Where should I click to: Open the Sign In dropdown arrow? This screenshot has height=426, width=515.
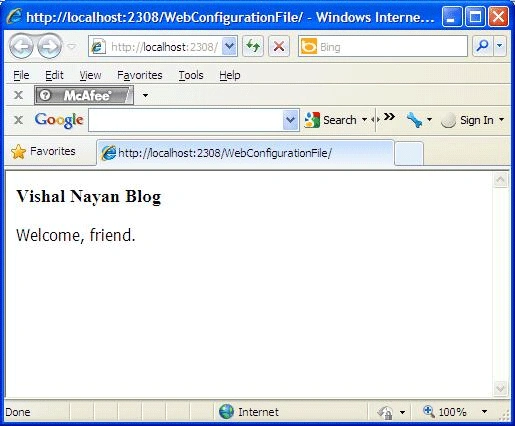click(501, 119)
